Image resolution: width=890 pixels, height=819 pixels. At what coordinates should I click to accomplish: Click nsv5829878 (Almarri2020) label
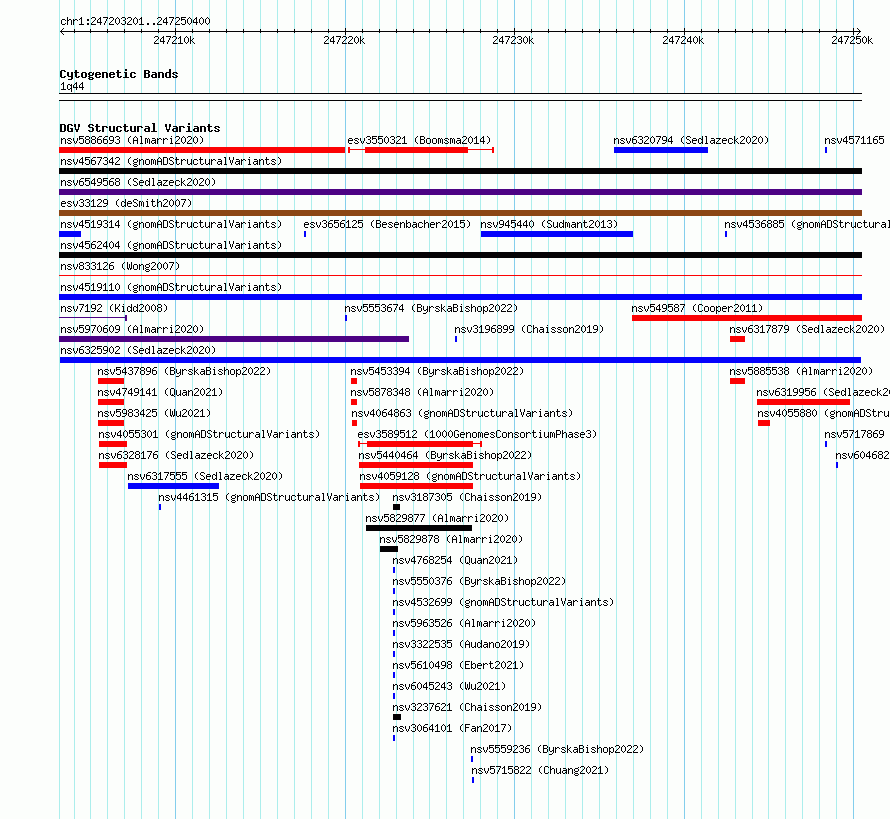click(x=451, y=539)
